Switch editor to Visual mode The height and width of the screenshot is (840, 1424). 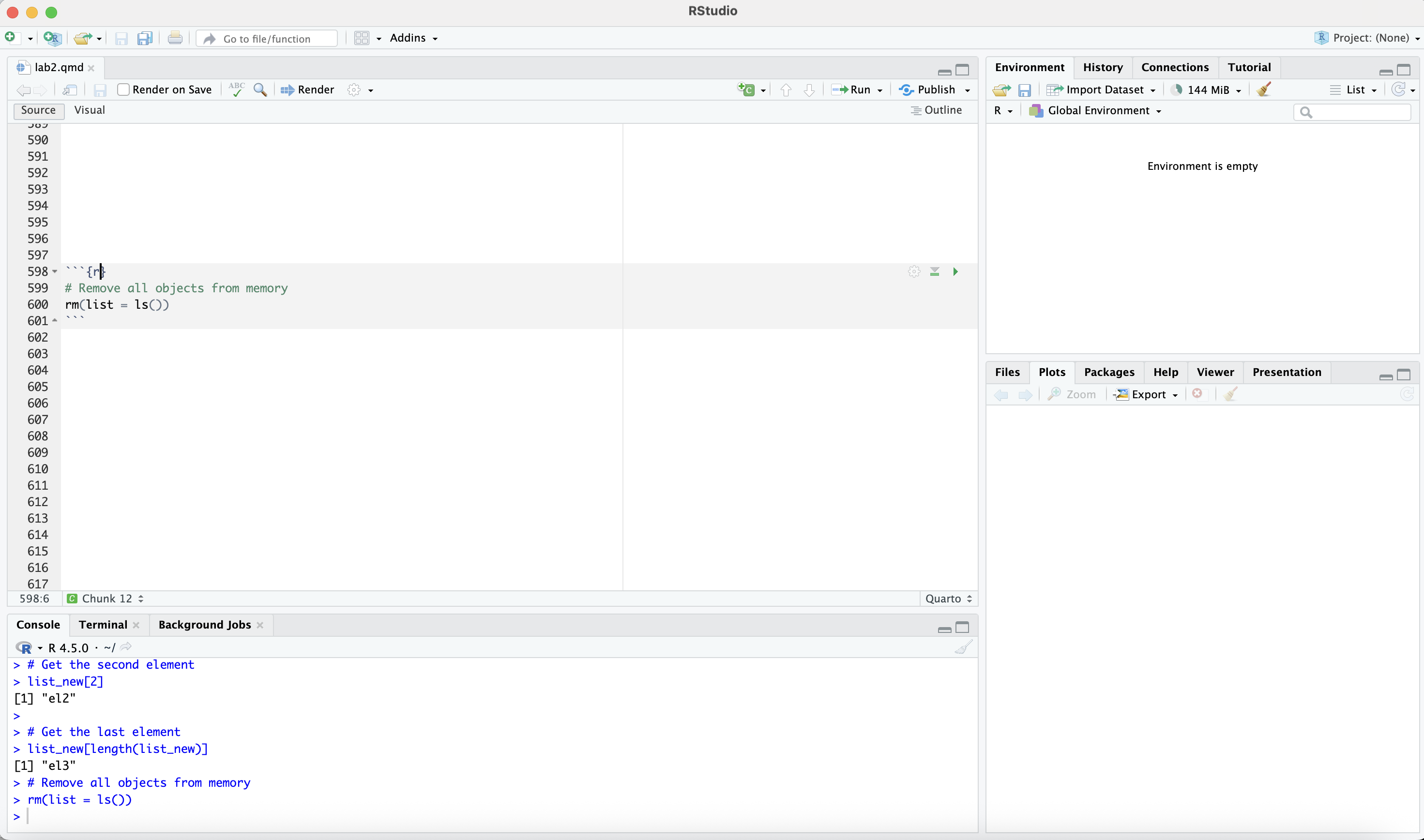[90, 110]
